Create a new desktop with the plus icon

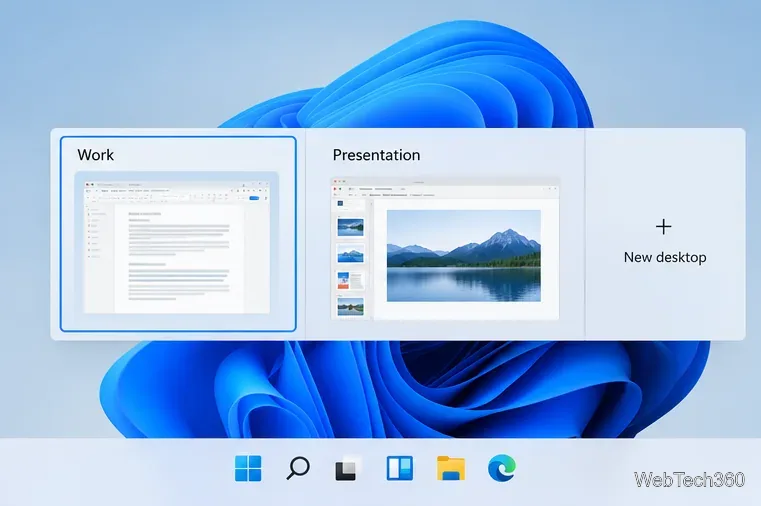pos(663,227)
